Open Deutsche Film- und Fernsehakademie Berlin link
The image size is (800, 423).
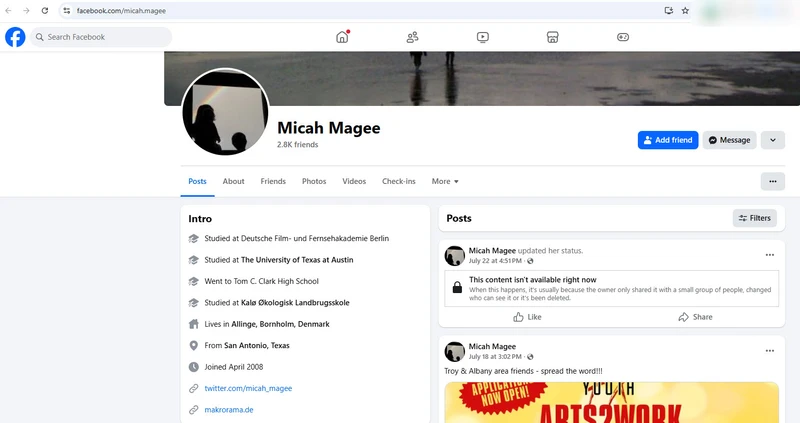pyautogui.click(x=315, y=238)
